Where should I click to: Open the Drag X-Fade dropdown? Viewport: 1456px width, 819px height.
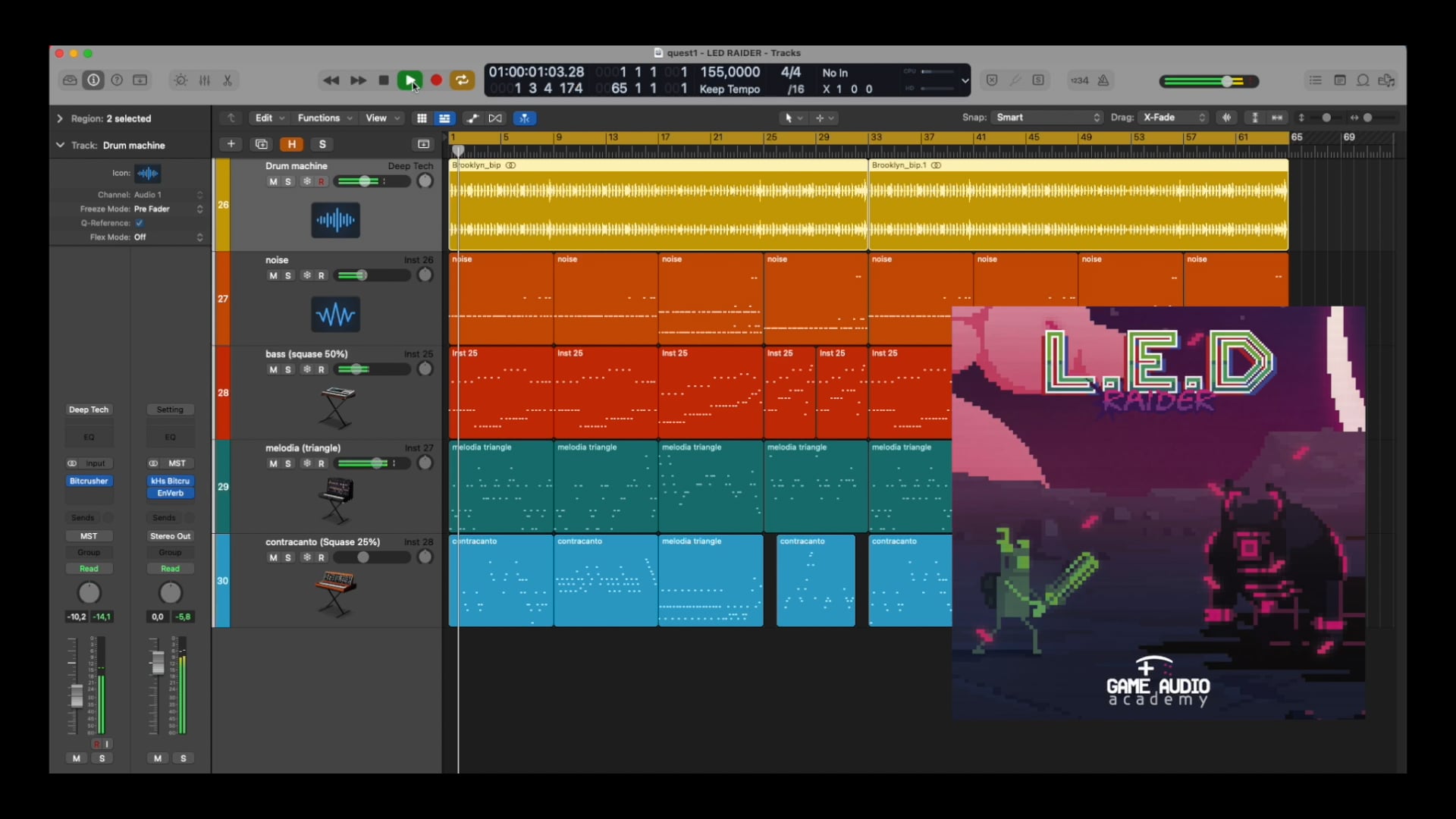(1175, 118)
